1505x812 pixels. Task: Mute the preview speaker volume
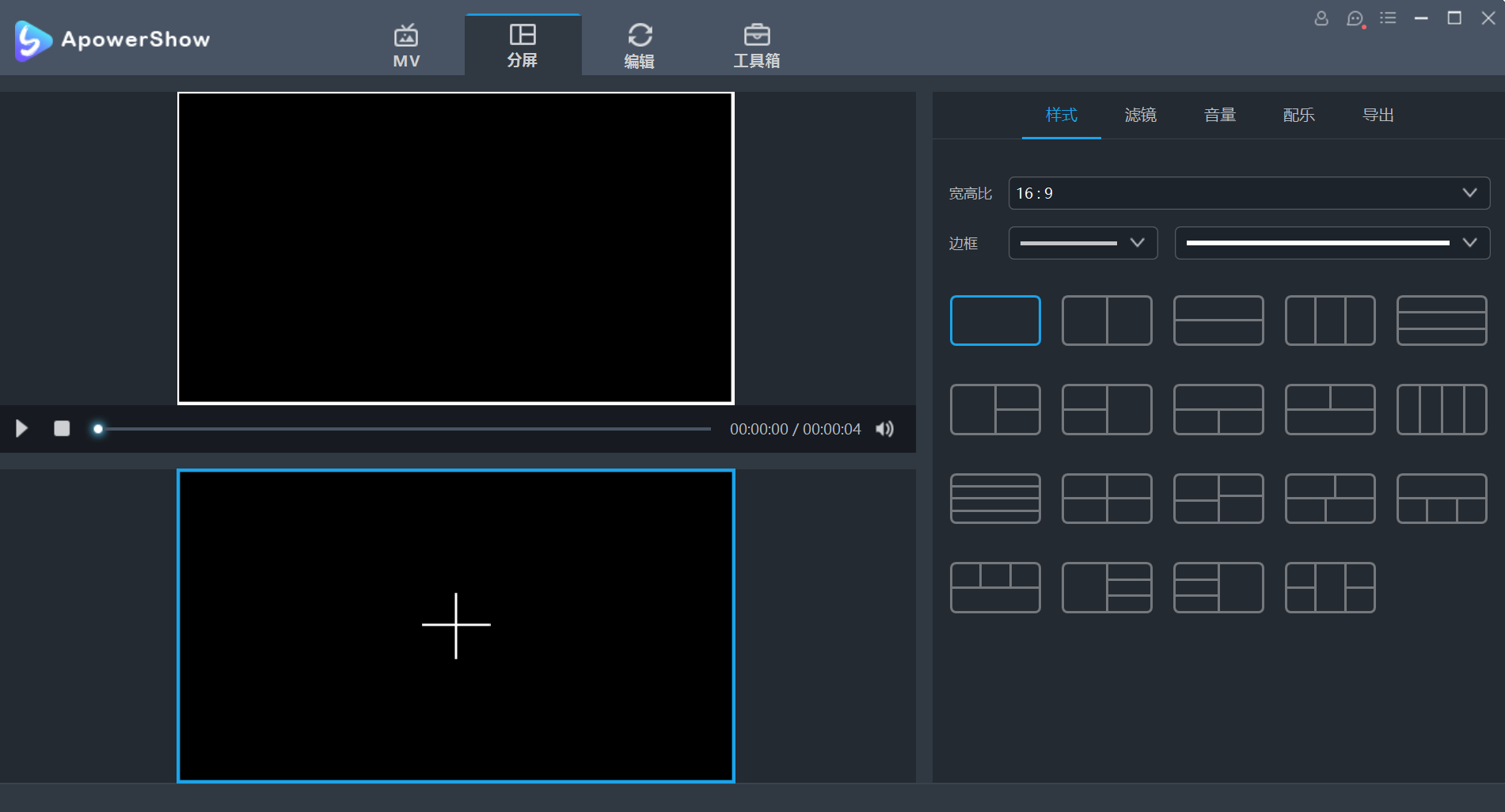(x=885, y=429)
